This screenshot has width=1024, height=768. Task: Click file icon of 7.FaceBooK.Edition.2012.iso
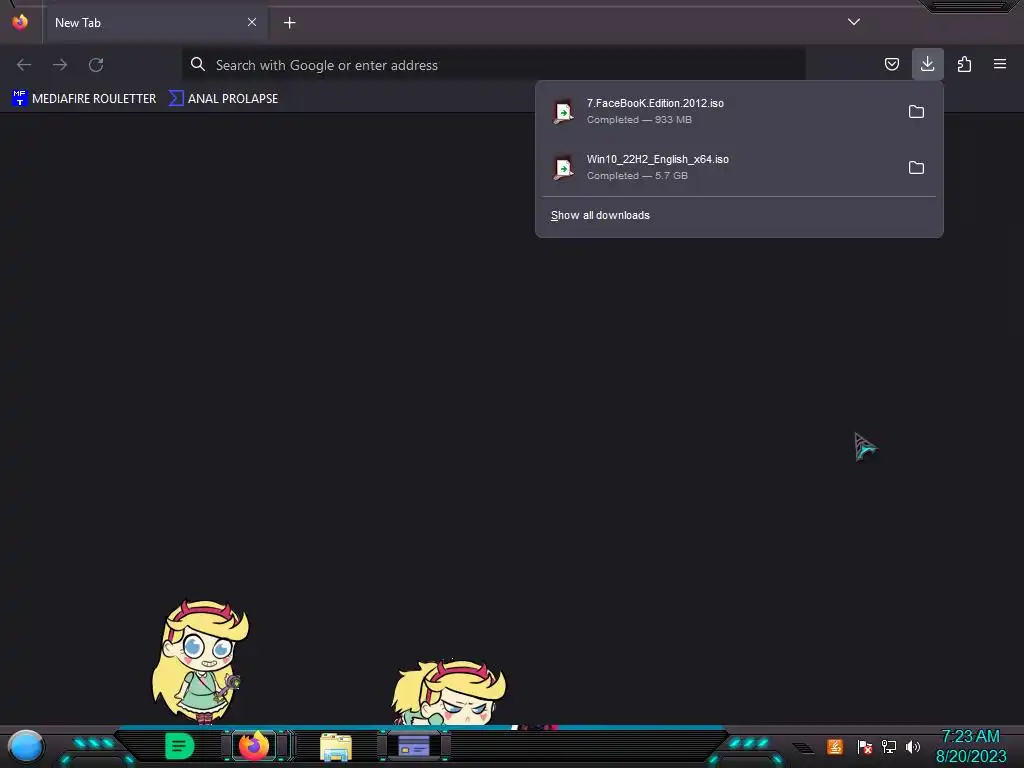[x=563, y=112]
